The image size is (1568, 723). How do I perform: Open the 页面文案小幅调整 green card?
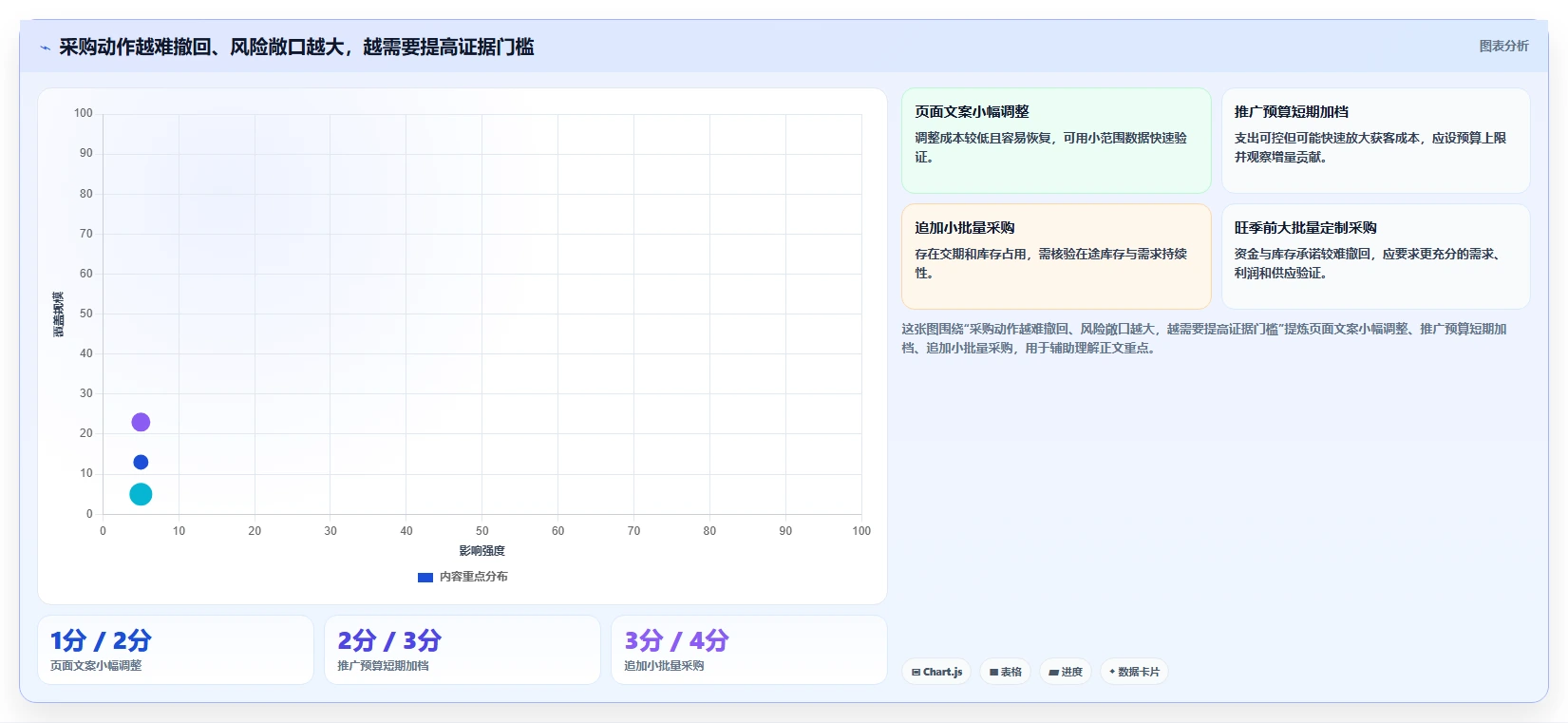tap(1056, 141)
